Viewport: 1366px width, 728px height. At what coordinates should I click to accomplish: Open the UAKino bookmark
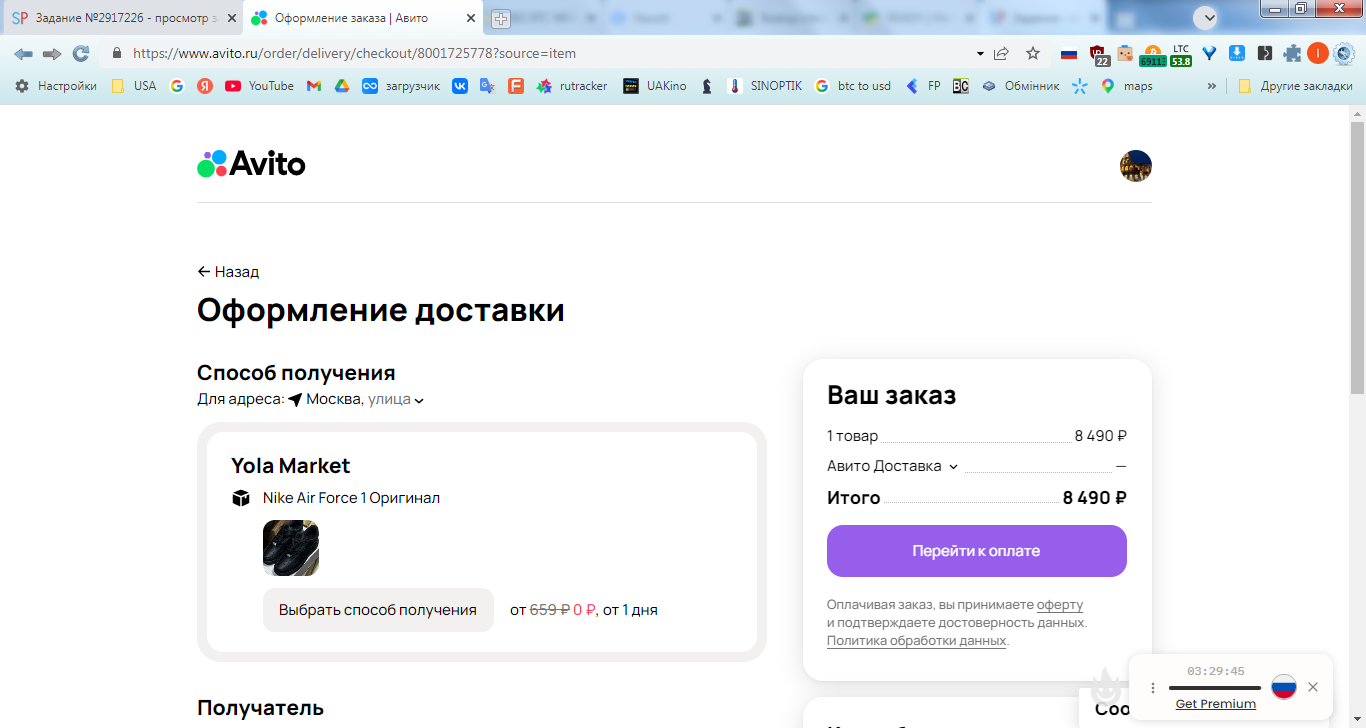click(654, 86)
